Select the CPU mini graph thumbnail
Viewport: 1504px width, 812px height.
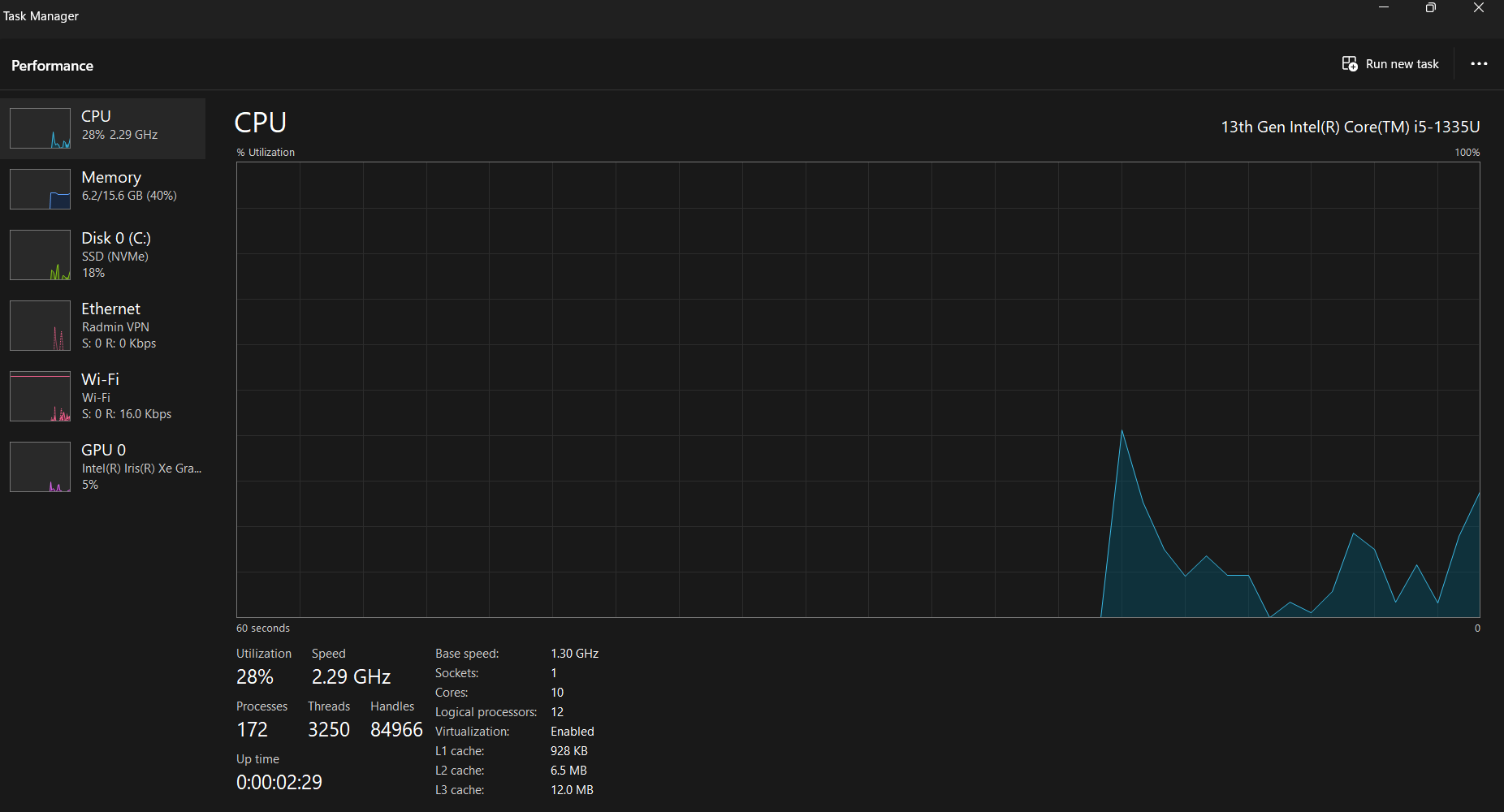pos(40,128)
